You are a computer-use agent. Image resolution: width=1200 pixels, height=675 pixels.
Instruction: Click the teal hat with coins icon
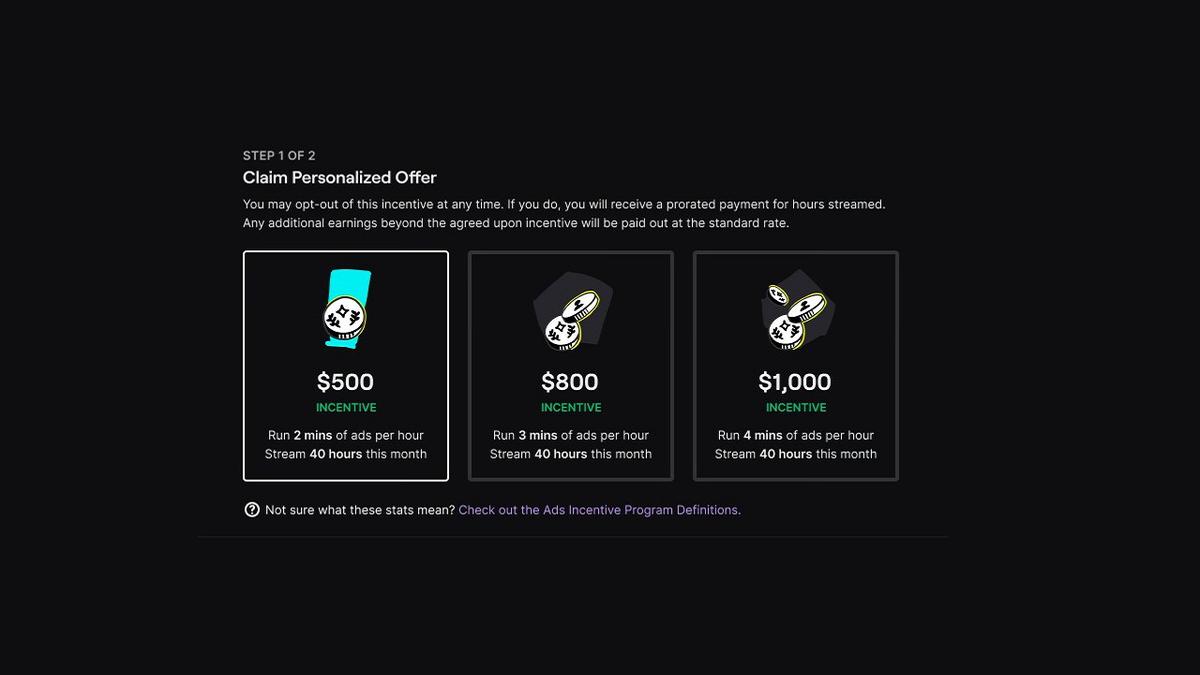pyautogui.click(x=346, y=309)
